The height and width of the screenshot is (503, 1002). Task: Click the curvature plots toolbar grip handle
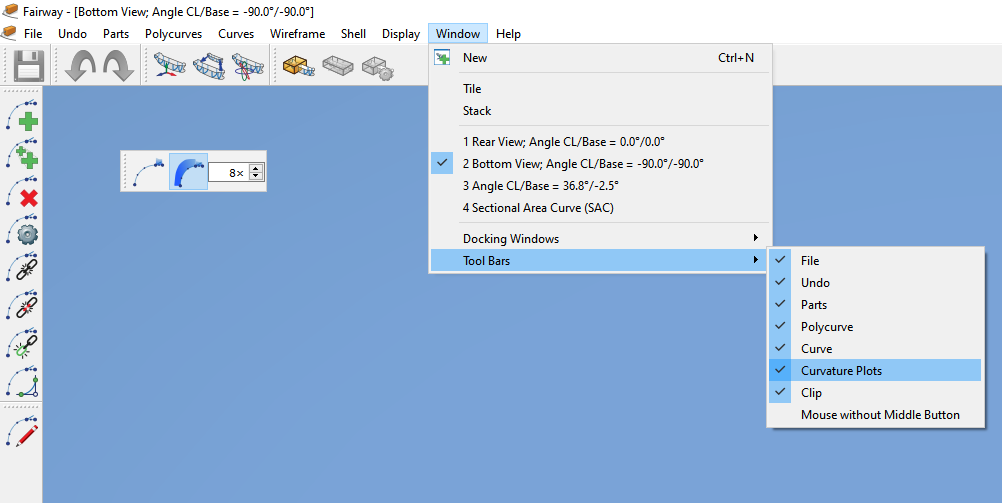pyautogui.click(x=125, y=171)
